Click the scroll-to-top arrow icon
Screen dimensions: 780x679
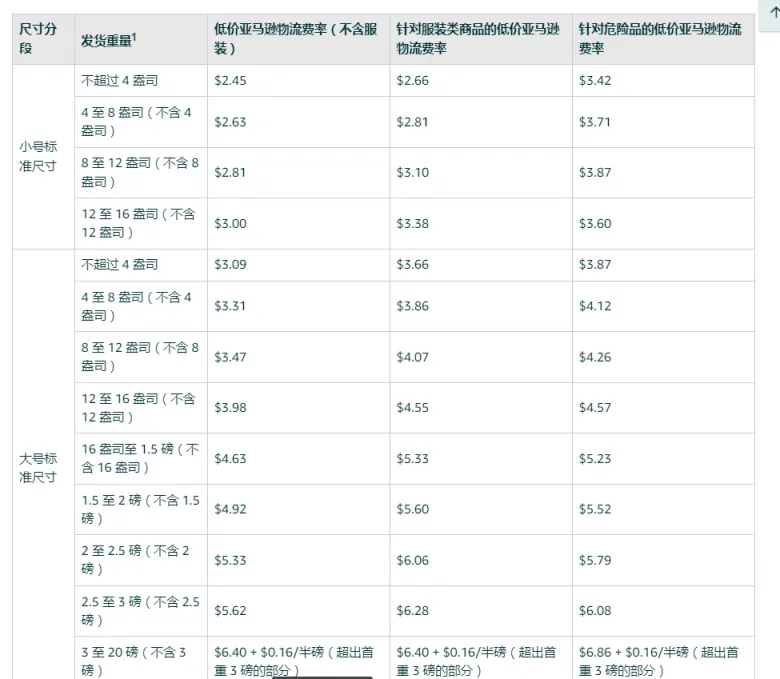coord(775,13)
